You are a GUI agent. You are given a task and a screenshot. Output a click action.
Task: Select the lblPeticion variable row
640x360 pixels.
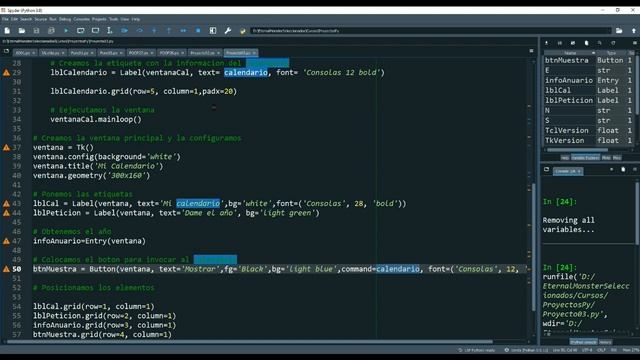click(589, 100)
